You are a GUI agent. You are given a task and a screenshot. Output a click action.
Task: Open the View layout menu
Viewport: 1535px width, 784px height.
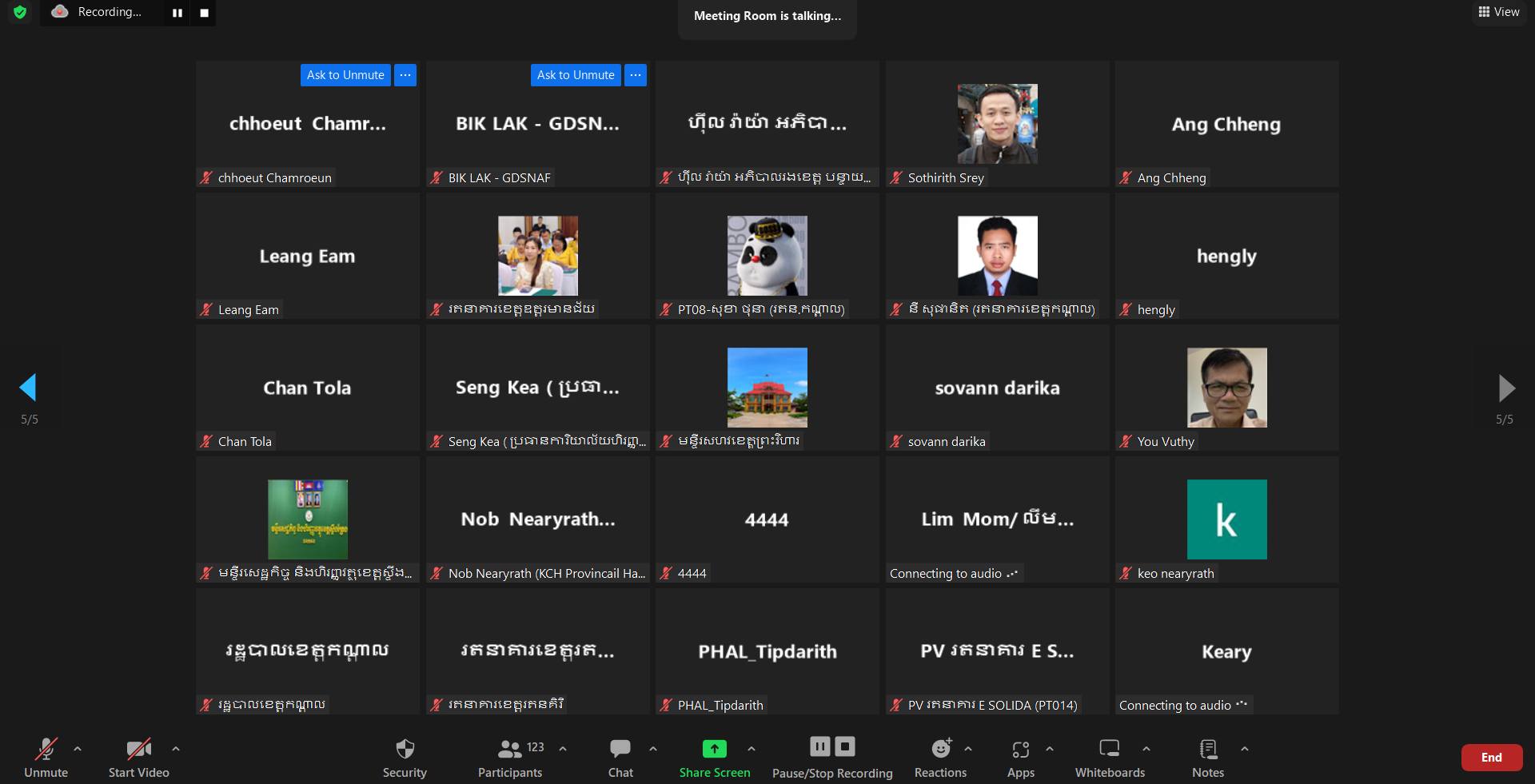(x=1499, y=12)
